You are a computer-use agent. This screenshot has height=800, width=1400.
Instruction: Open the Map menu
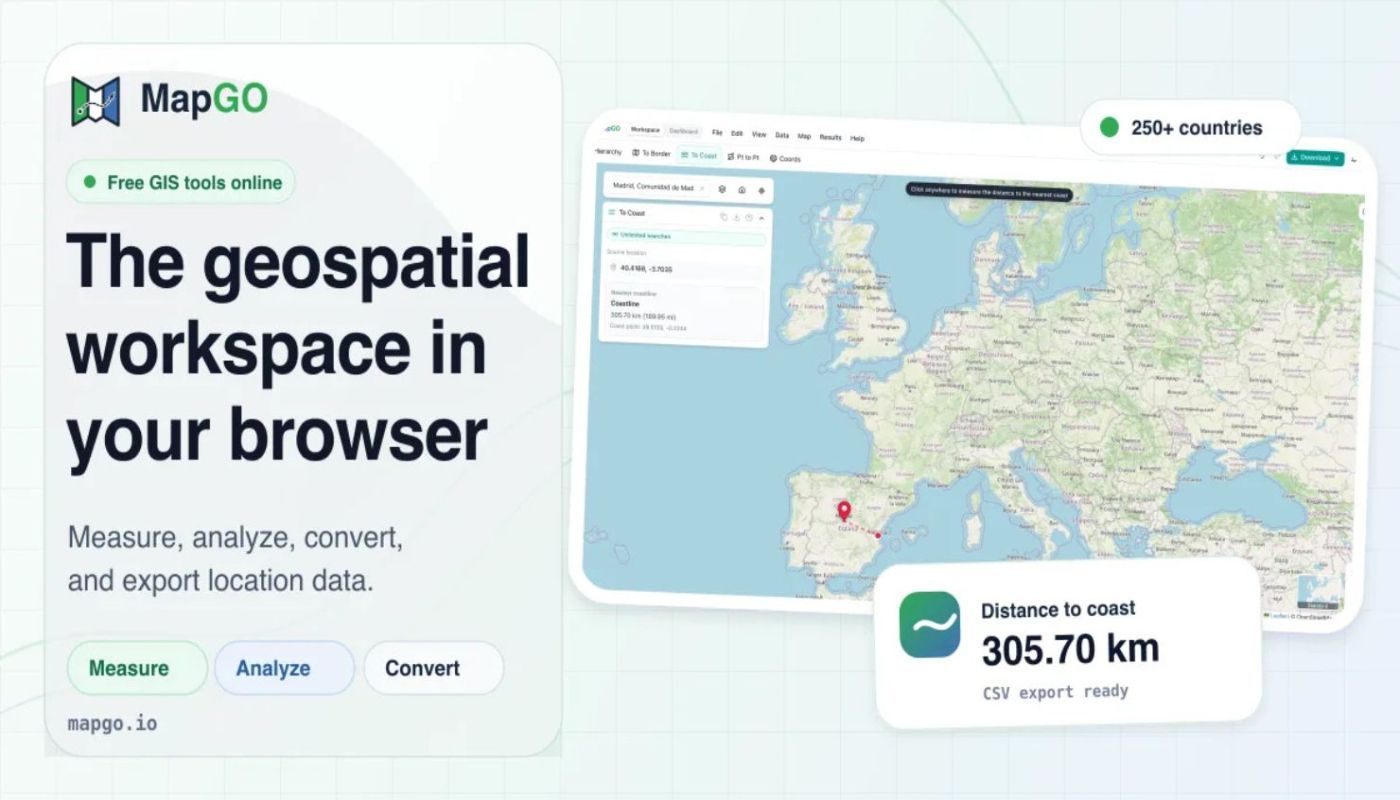[x=804, y=136]
